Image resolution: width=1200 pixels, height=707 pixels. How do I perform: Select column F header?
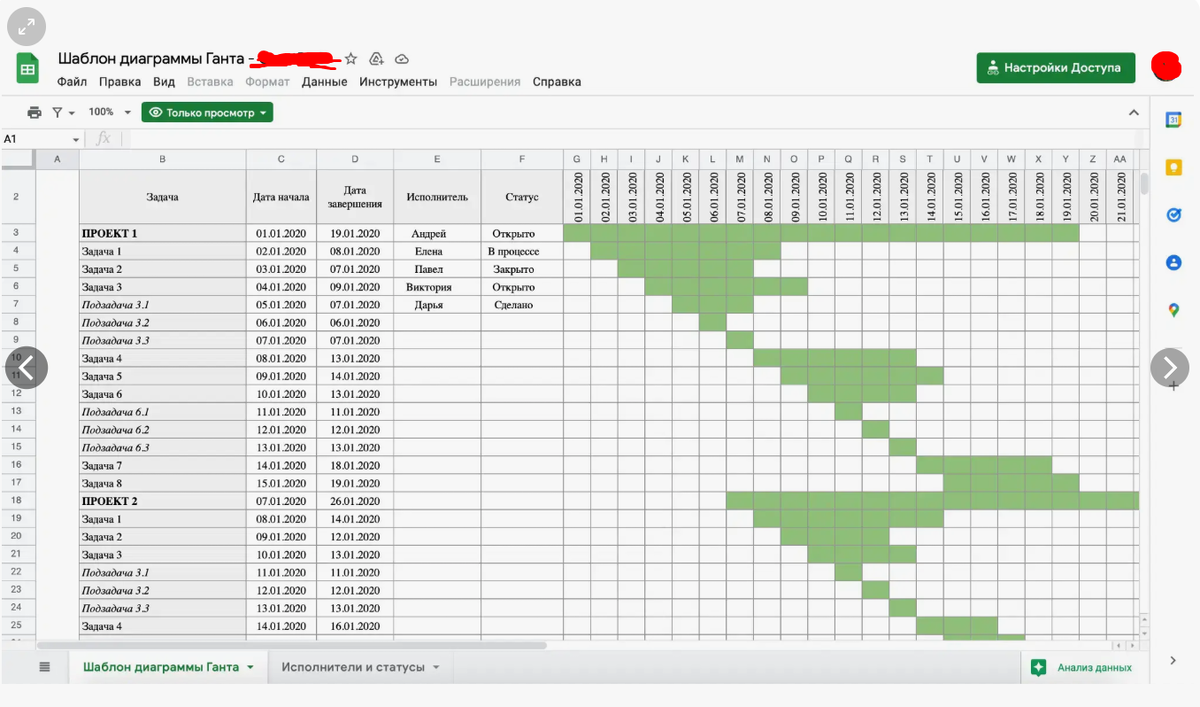tap(522, 159)
